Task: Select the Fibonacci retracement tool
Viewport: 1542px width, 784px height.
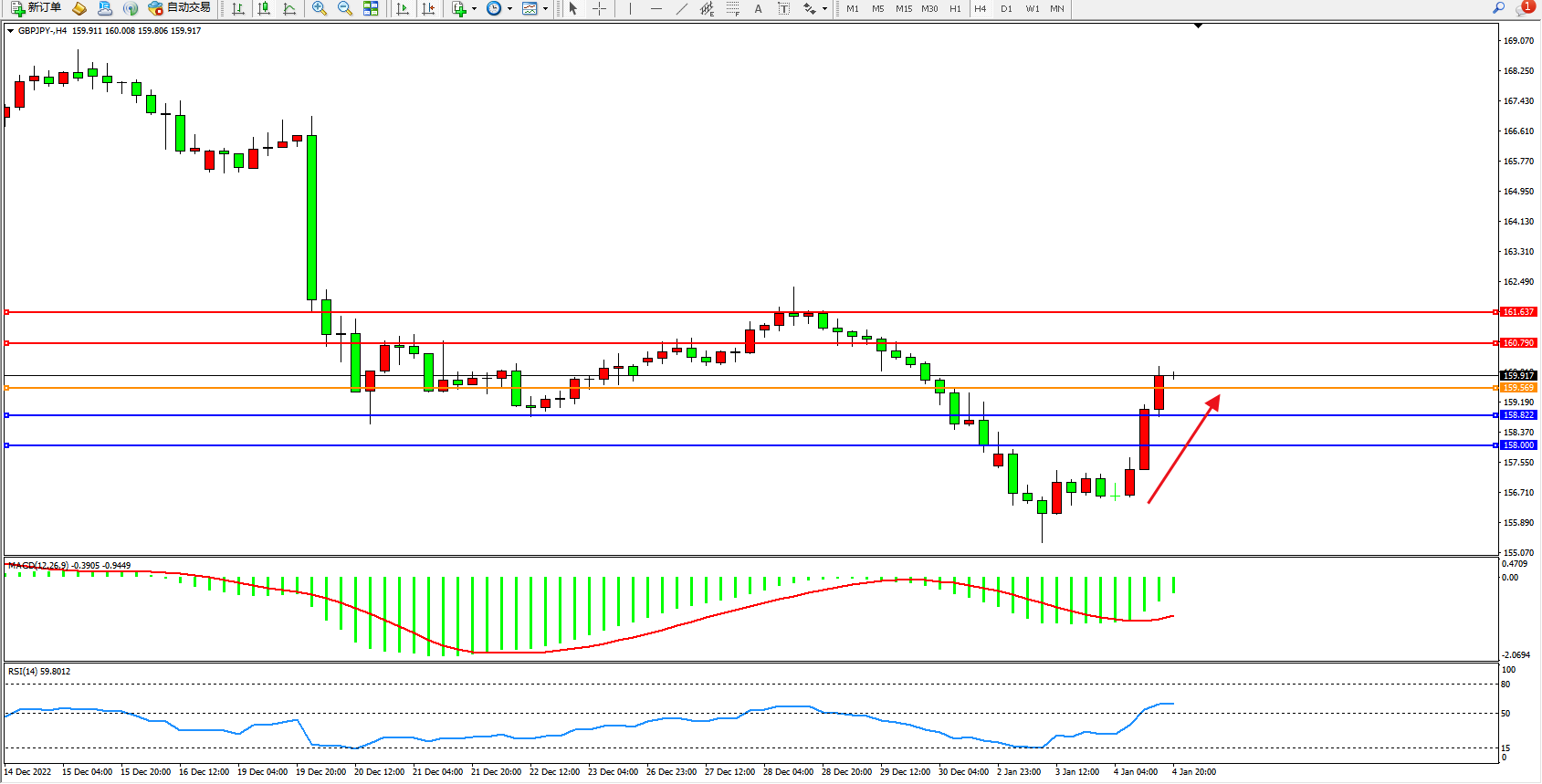Action: (x=732, y=8)
